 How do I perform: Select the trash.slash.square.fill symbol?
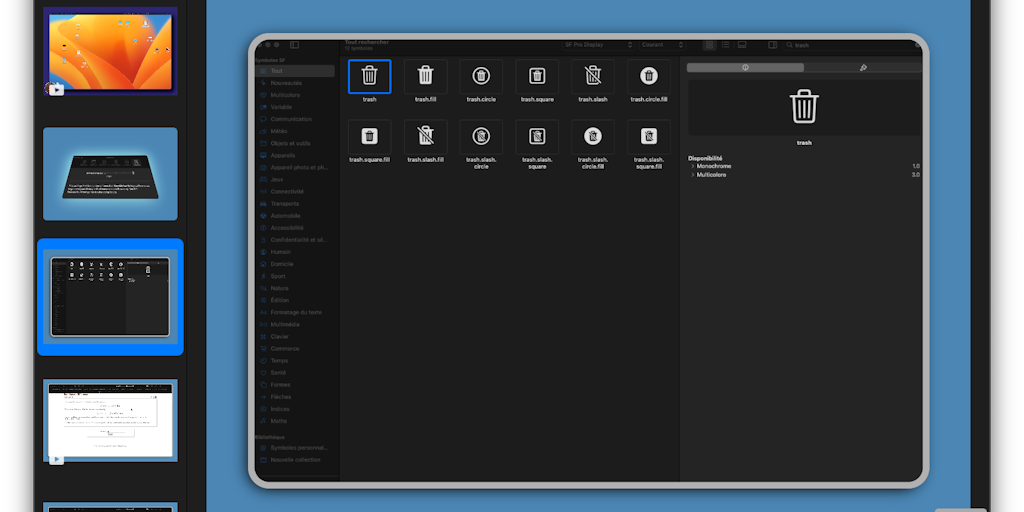coord(649,137)
